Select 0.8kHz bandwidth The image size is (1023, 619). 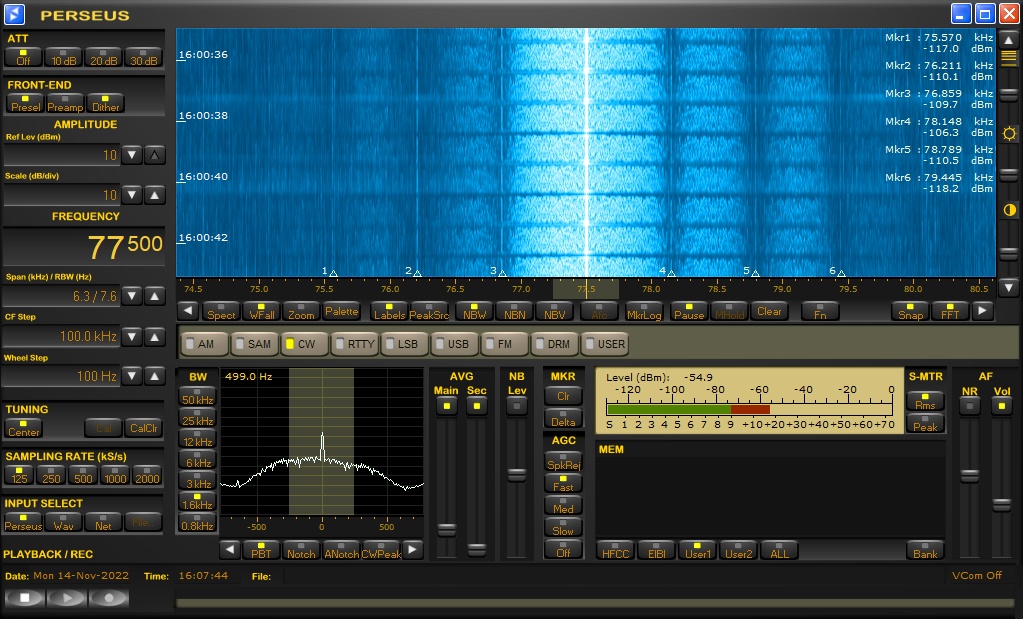pos(197,523)
